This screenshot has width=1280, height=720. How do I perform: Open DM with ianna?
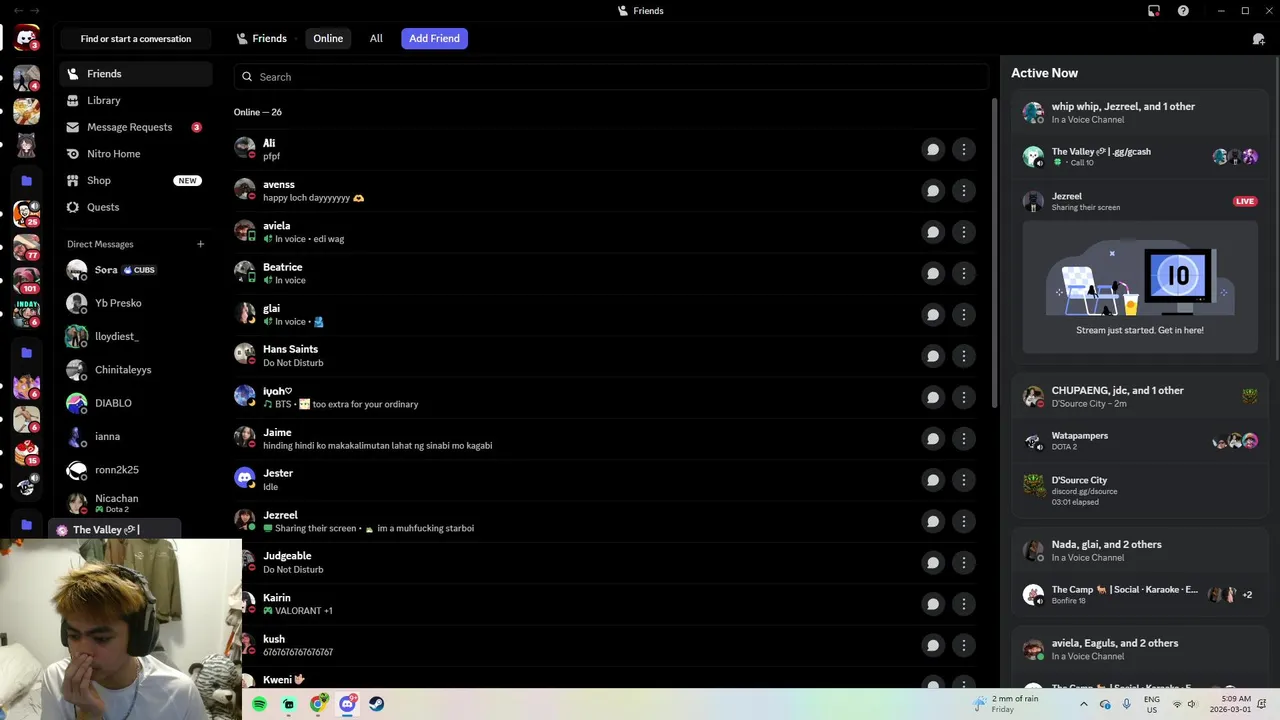[136, 437]
